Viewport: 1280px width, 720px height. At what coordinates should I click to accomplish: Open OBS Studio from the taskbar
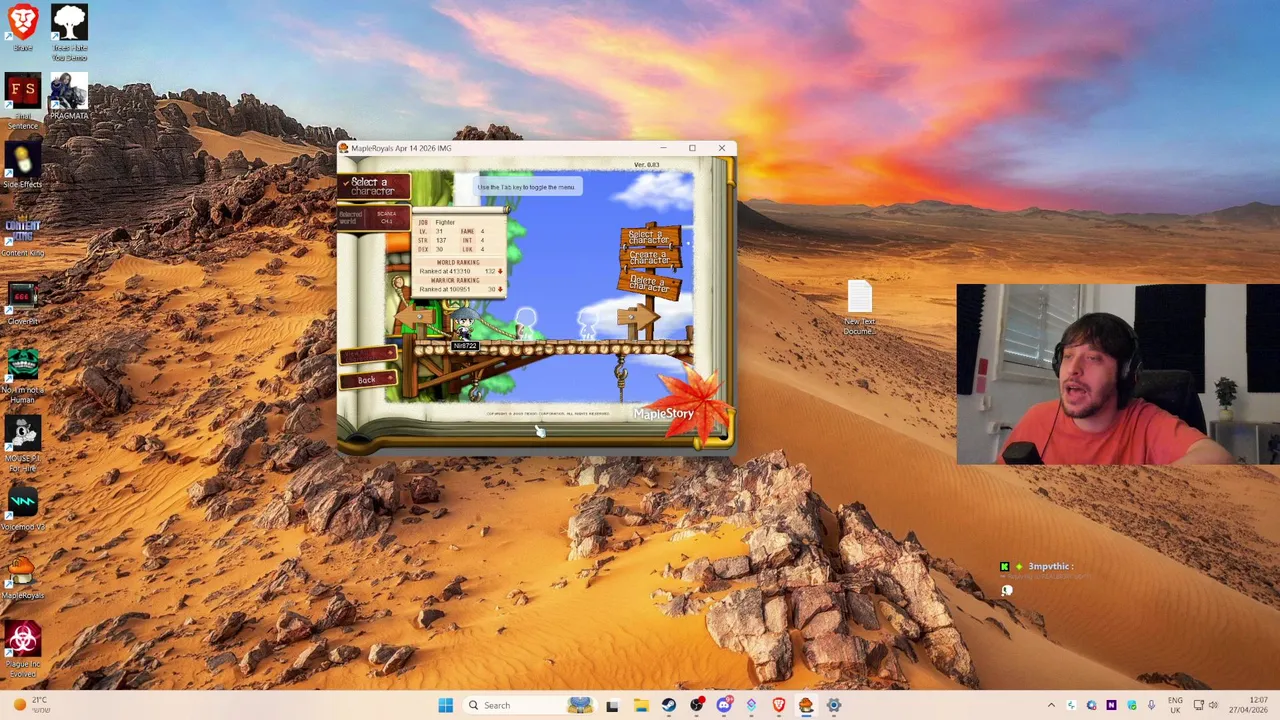click(x=696, y=705)
